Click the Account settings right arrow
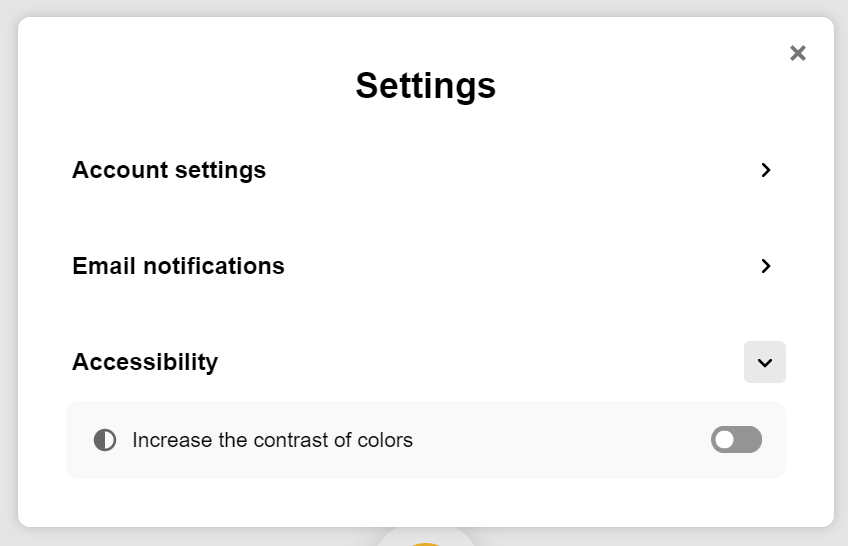Viewport: 848px width, 546px height. tap(766, 170)
